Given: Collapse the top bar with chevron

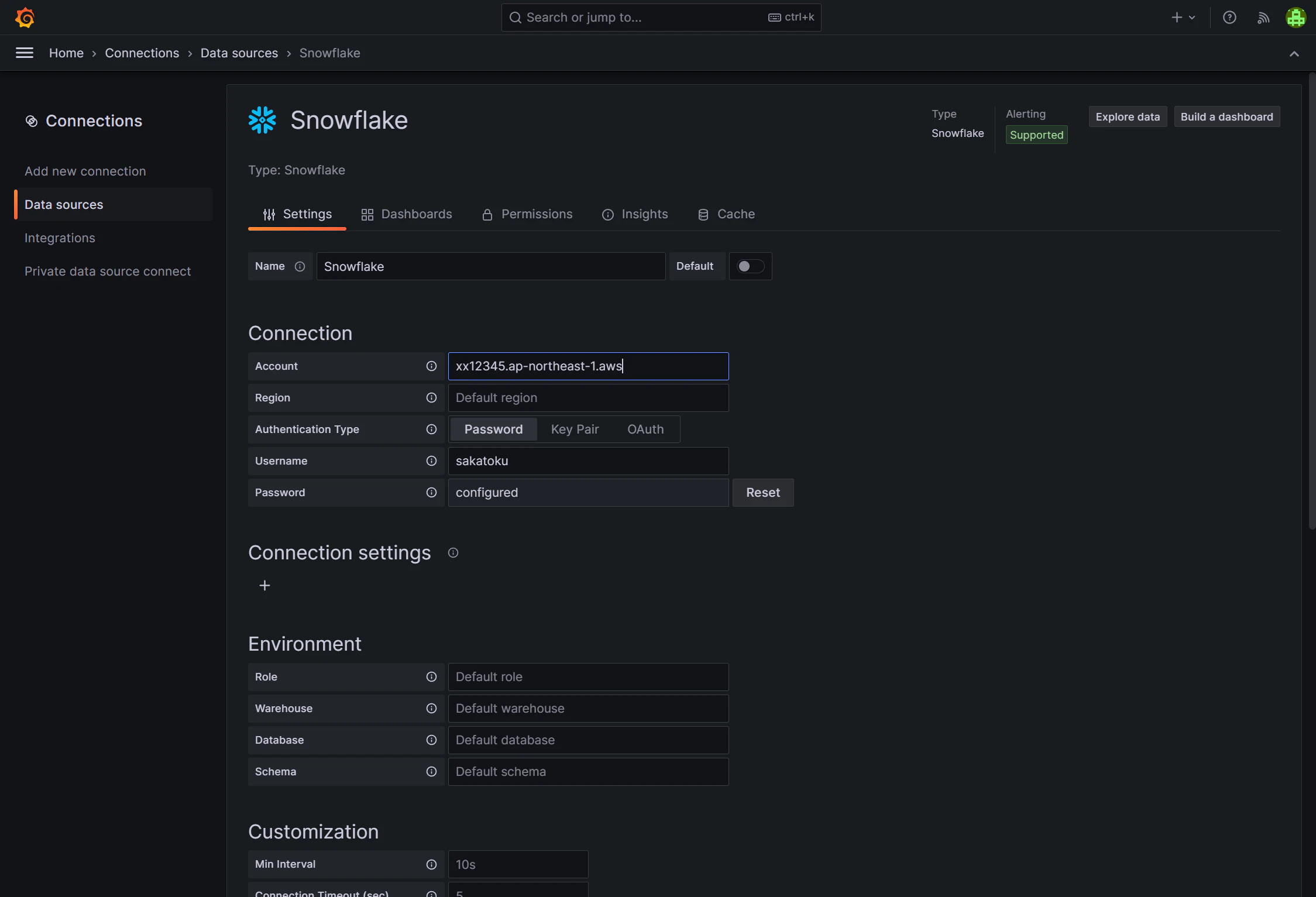Looking at the screenshot, I should click(1294, 54).
